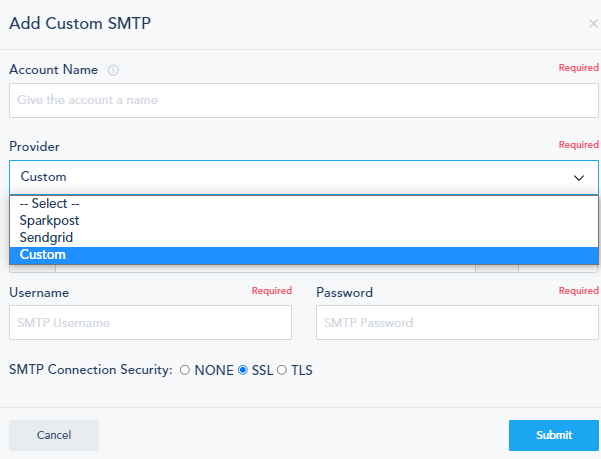601x459 pixels.
Task: Select the NONE connection security radio
Action: pyautogui.click(x=184, y=370)
